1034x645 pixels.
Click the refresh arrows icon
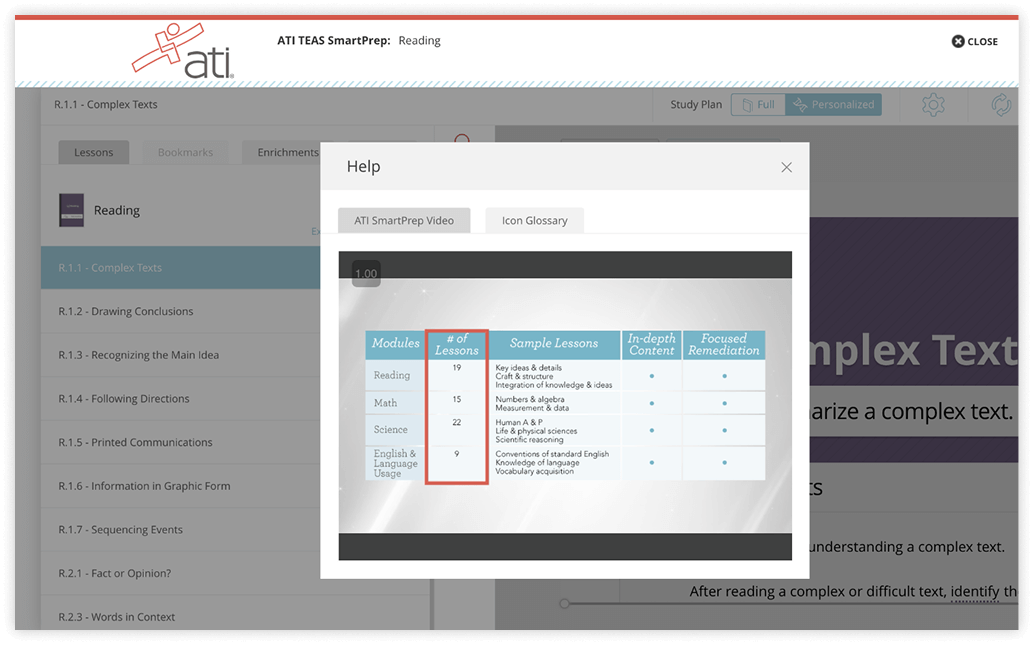1000,105
